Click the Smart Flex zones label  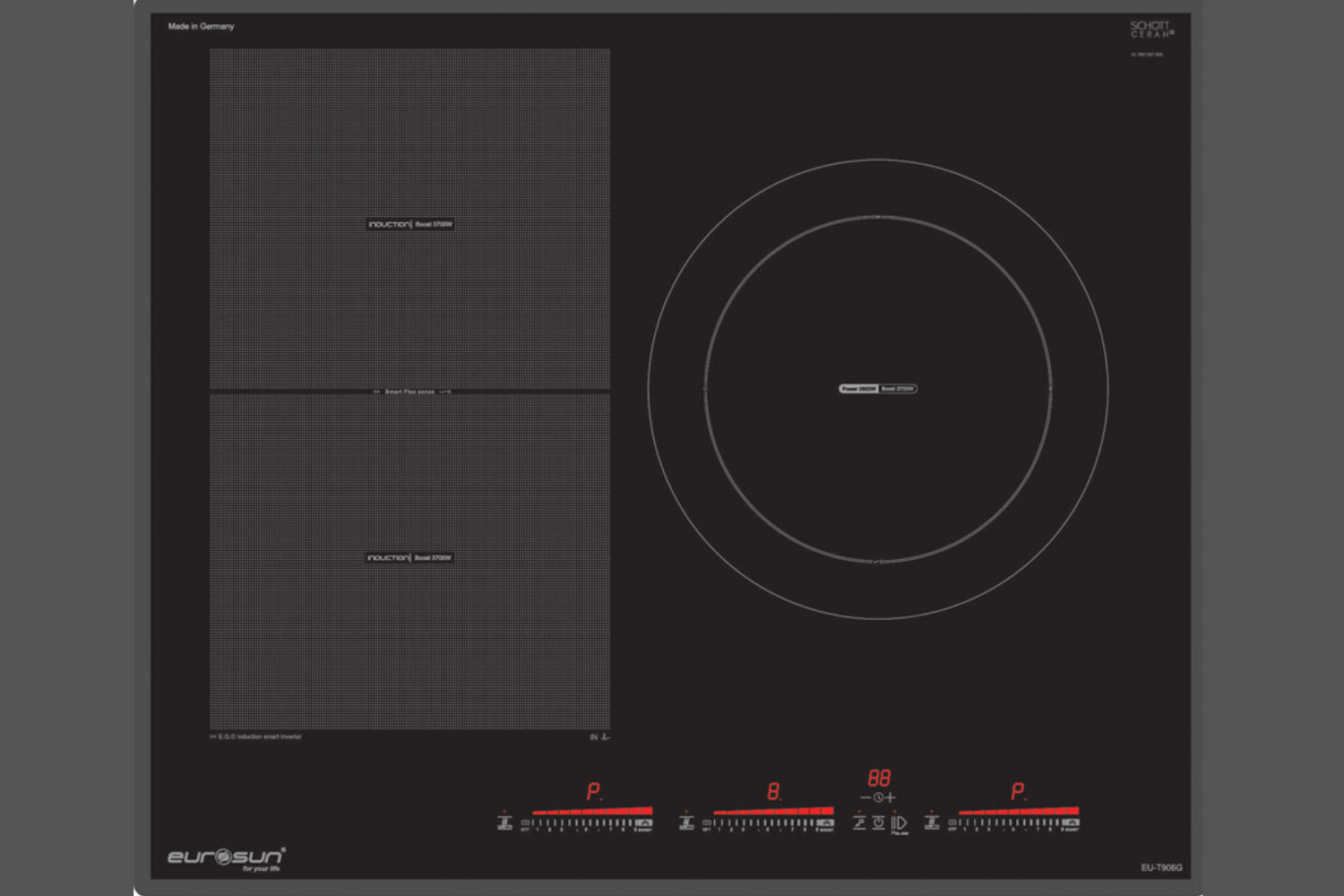[410, 392]
